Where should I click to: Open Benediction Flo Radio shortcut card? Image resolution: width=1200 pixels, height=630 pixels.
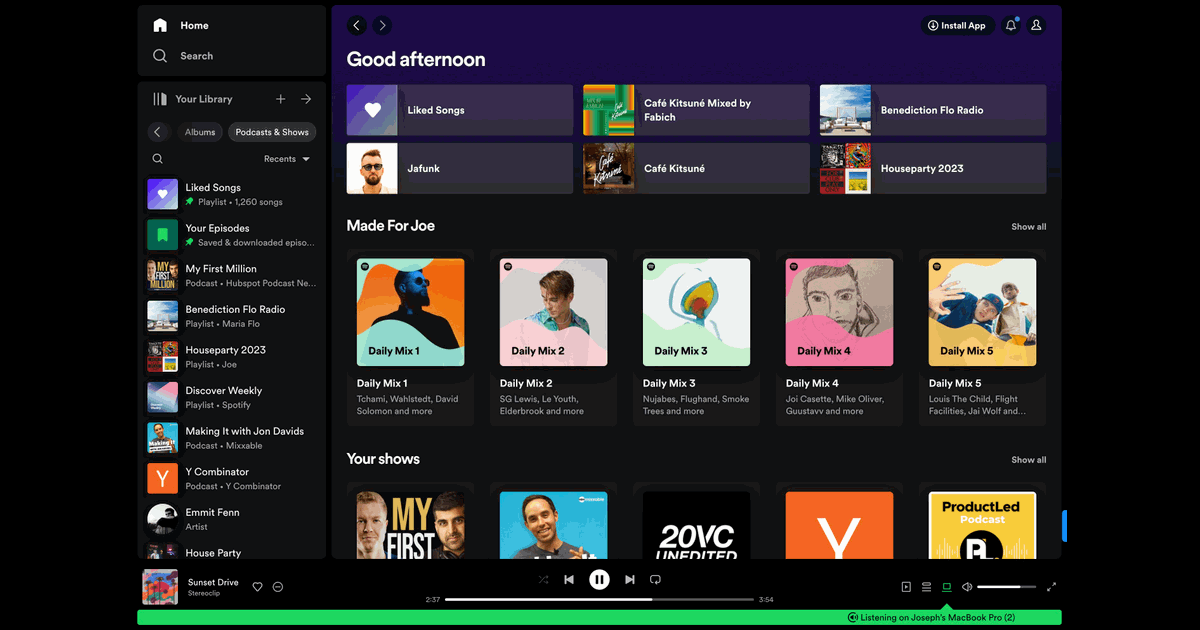coord(933,110)
